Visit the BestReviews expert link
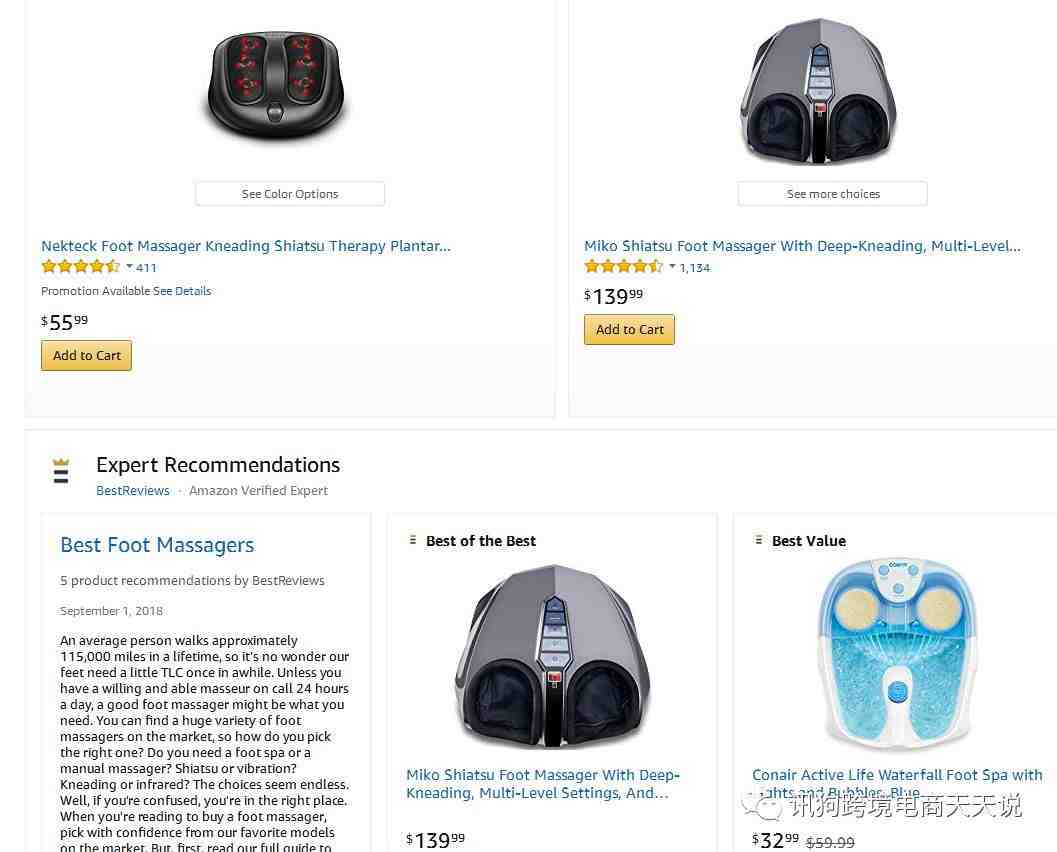This screenshot has width=1057, height=852. tap(133, 491)
